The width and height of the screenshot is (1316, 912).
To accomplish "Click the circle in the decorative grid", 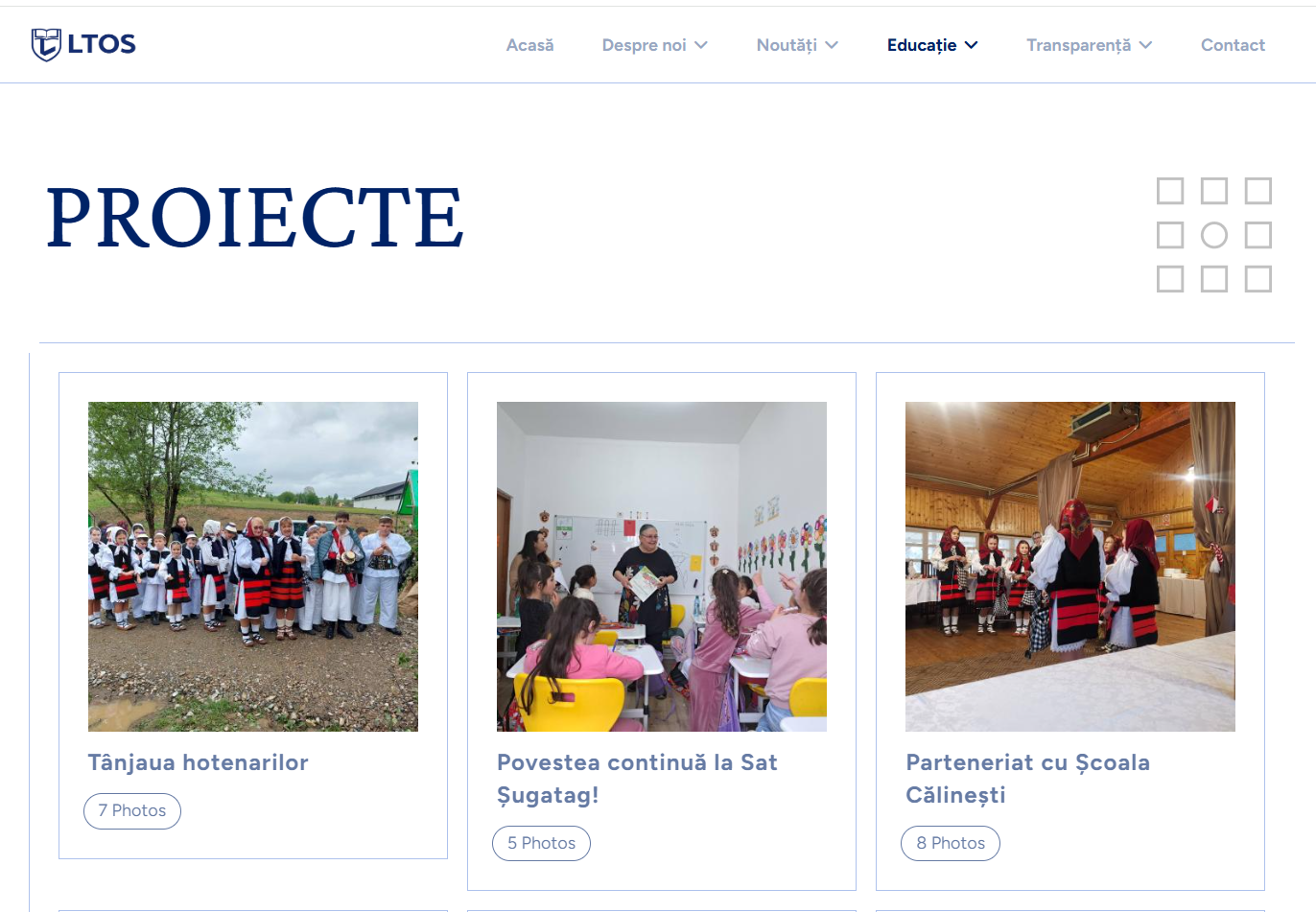I will (1214, 235).
